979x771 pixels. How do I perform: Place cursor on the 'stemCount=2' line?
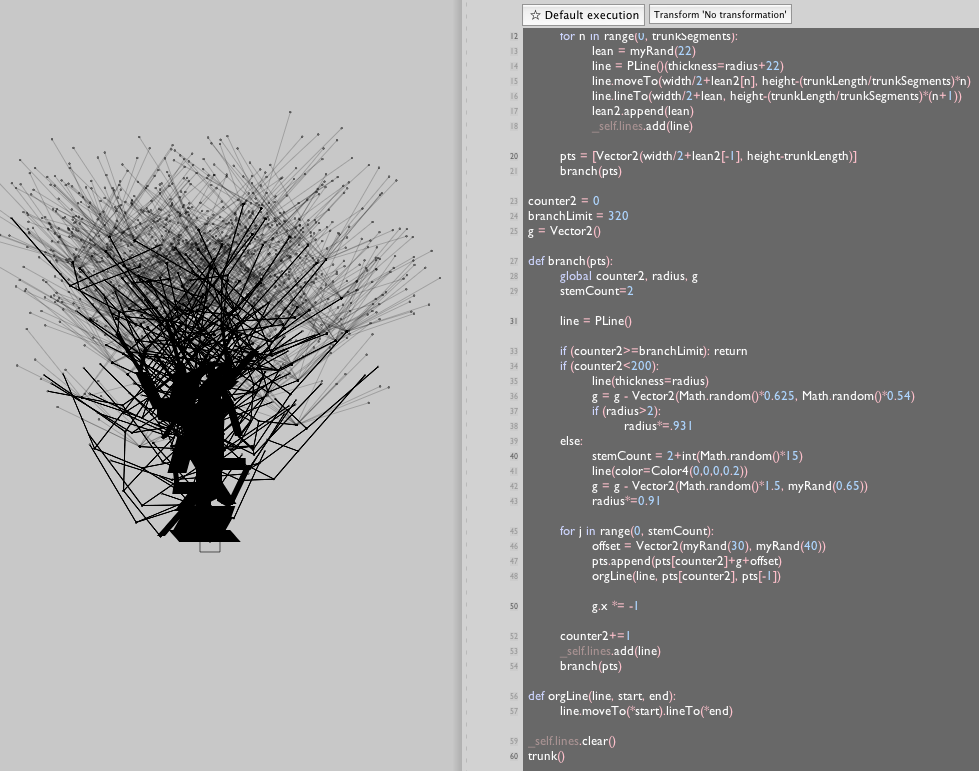point(597,291)
